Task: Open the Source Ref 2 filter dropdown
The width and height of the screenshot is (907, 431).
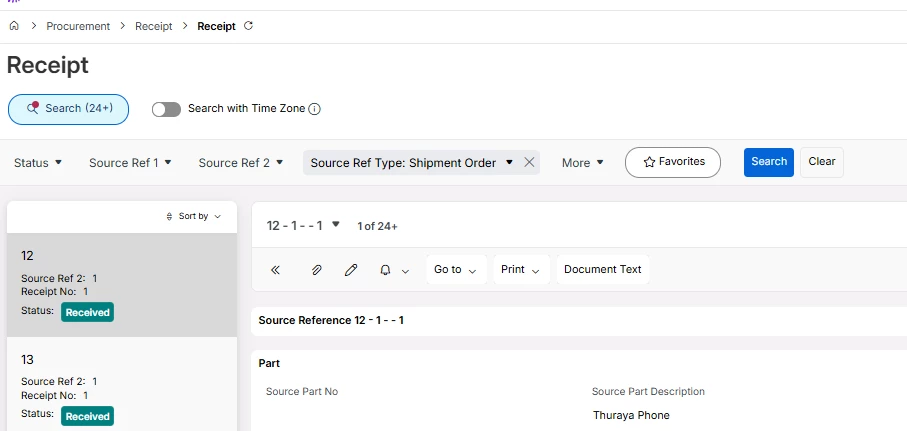Action: (240, 163)
